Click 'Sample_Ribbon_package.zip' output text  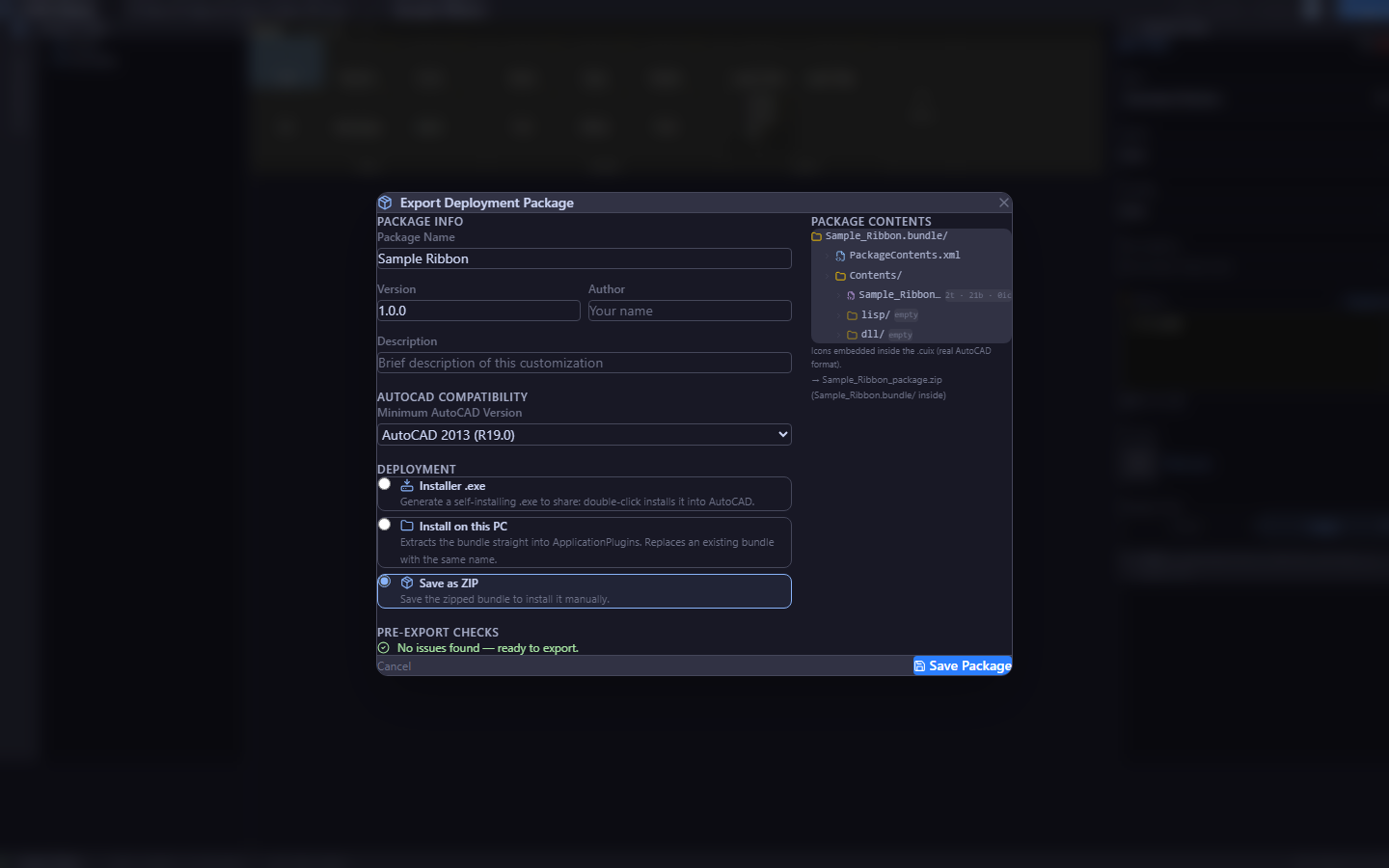(x=882, y=380)
